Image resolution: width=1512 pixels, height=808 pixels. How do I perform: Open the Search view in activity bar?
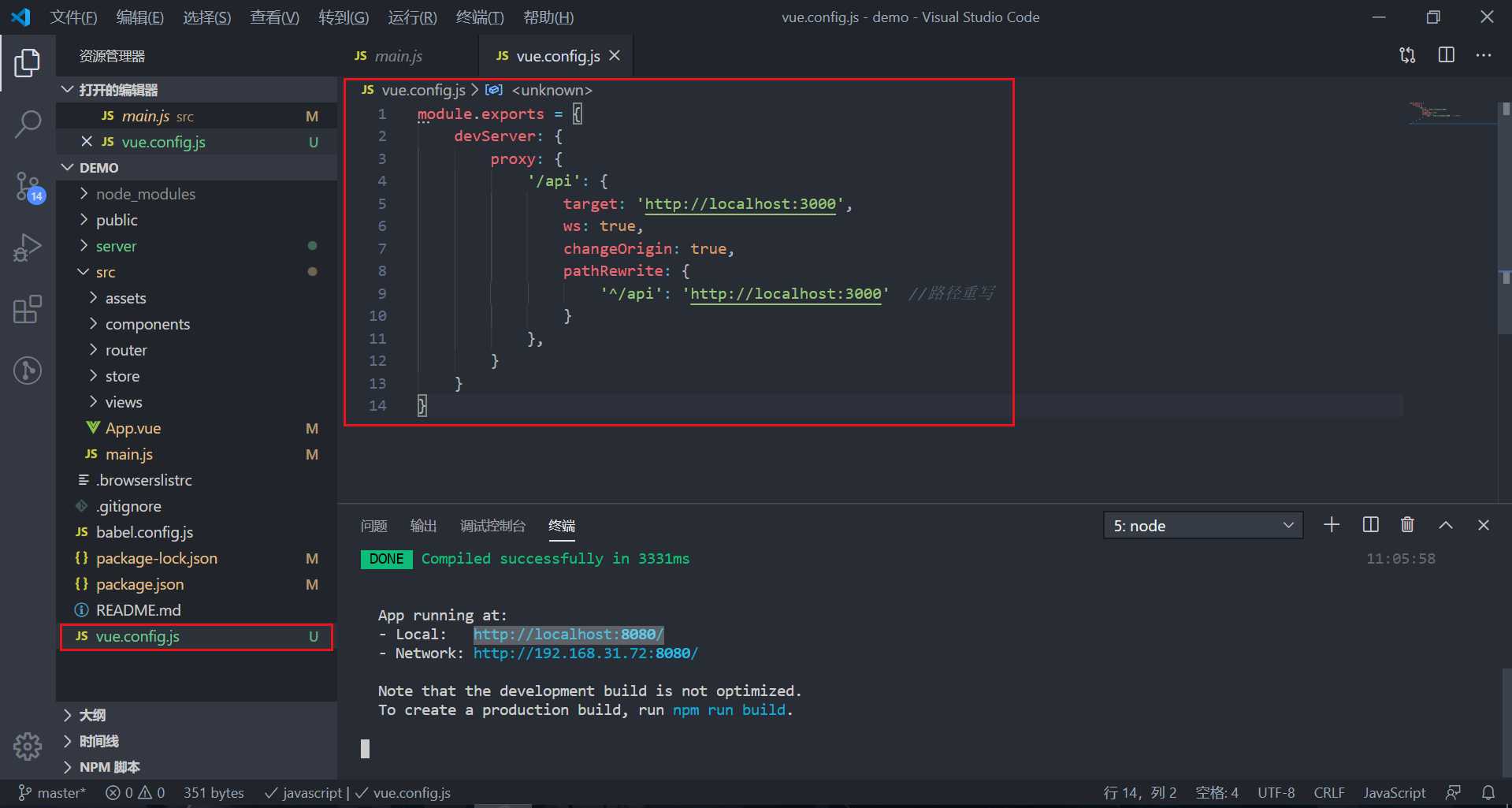click(28, 124)
